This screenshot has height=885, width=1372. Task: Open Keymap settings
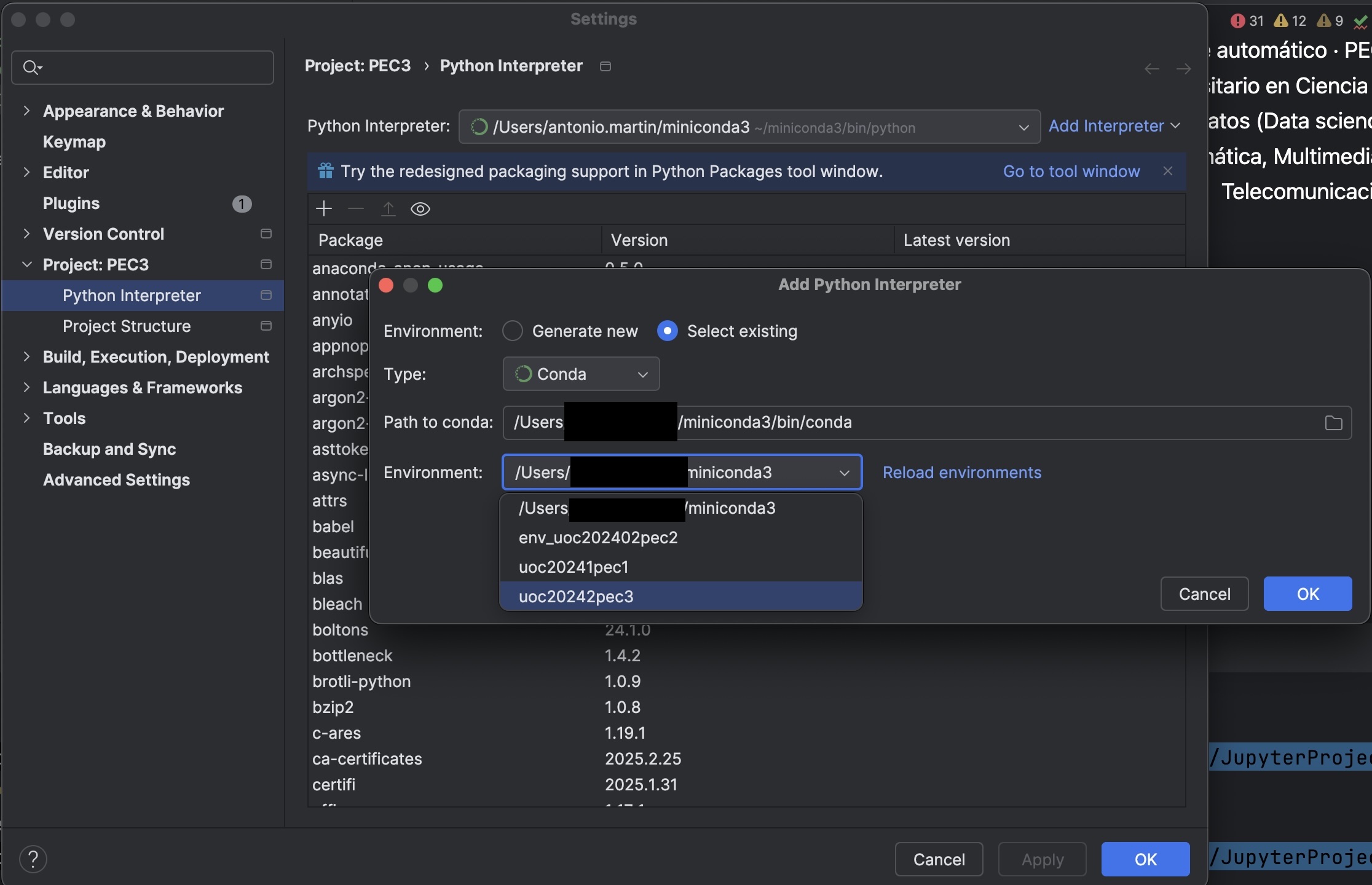[x=74, y=142]
